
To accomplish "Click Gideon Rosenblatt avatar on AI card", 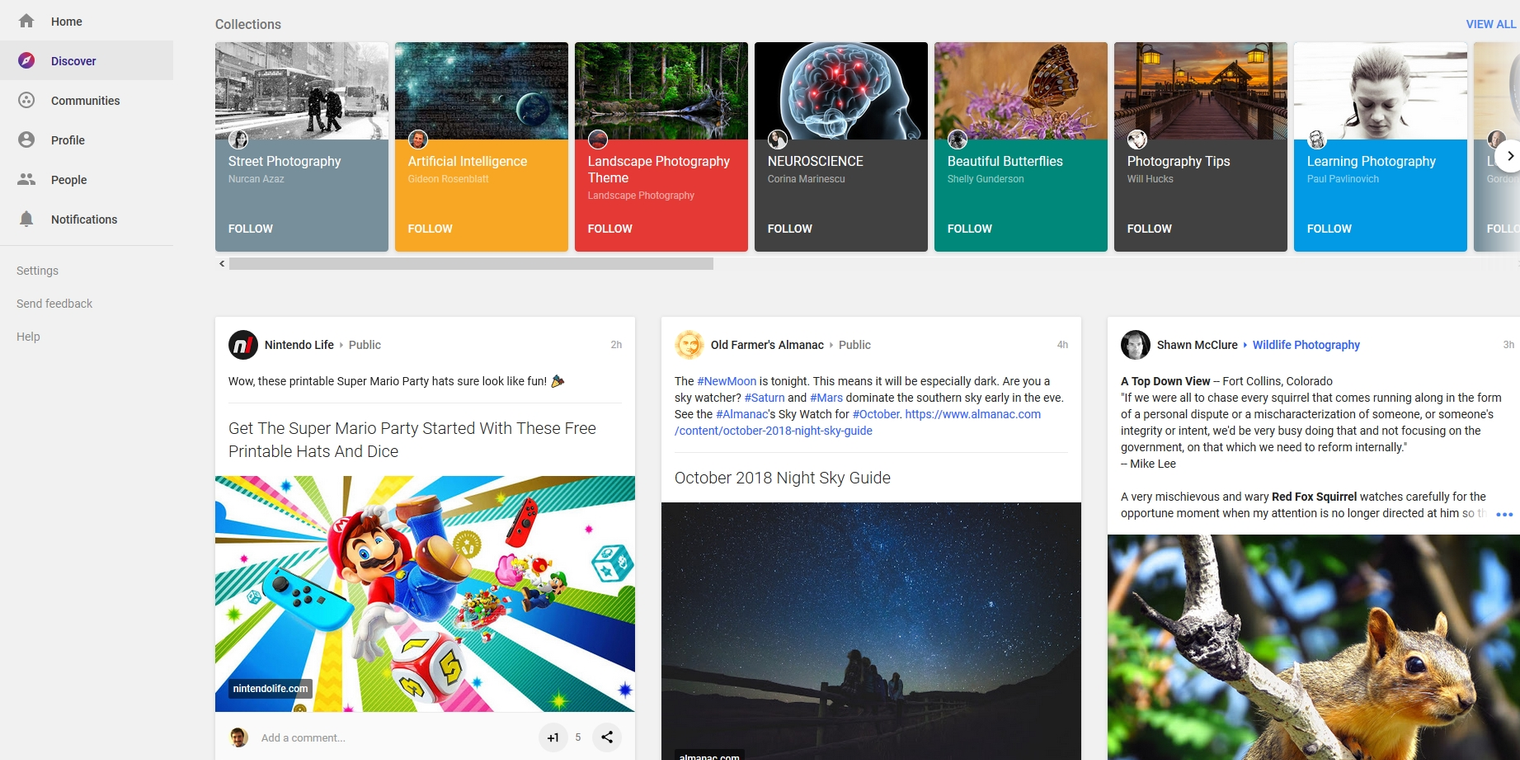I will (418, 139).
